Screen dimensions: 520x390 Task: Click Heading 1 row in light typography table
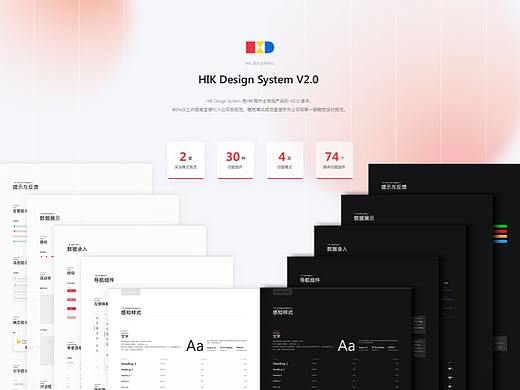184,364
